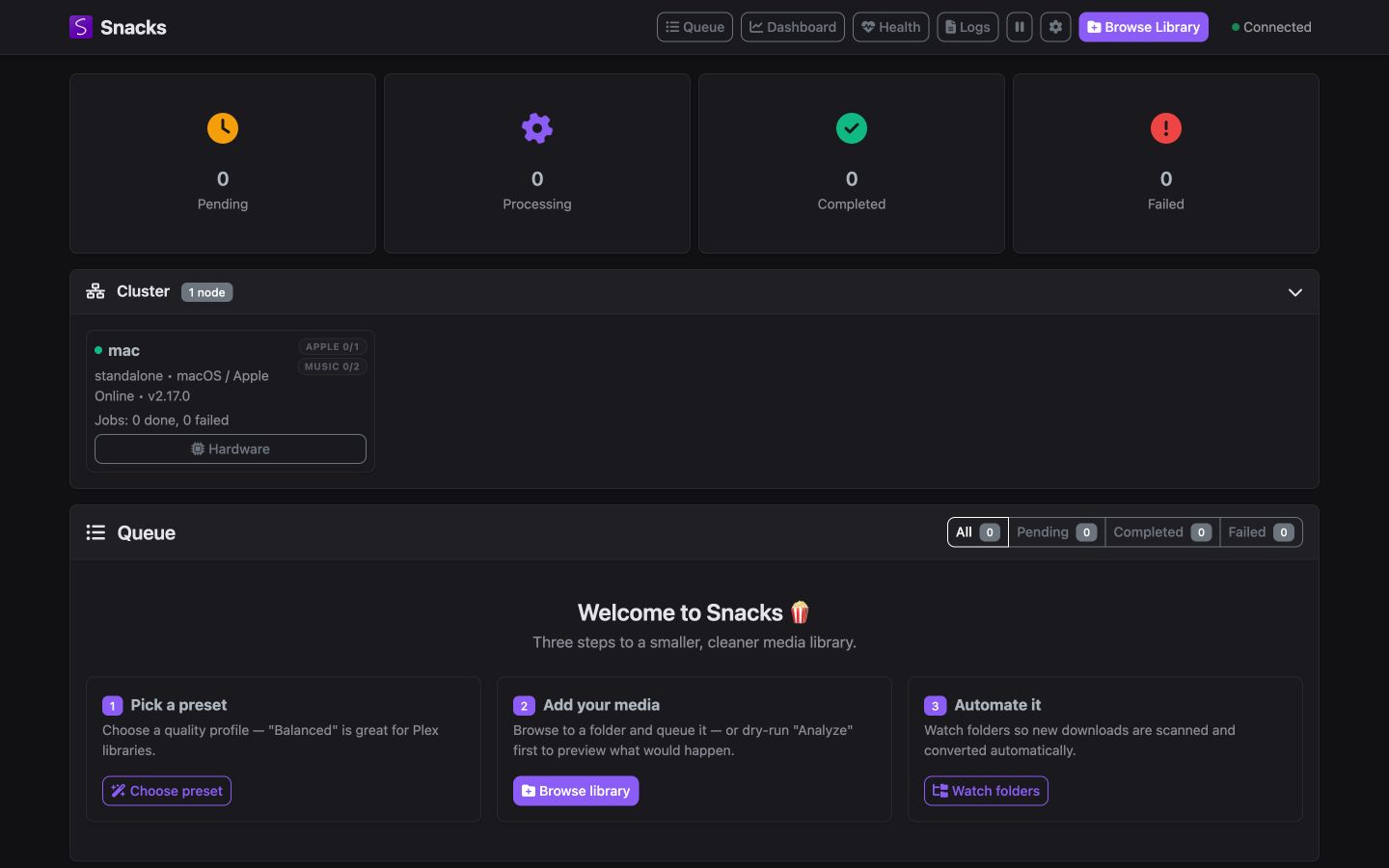Click the Cluster network icon
This screenshot has height=868, width=1389.
[95, 291]
